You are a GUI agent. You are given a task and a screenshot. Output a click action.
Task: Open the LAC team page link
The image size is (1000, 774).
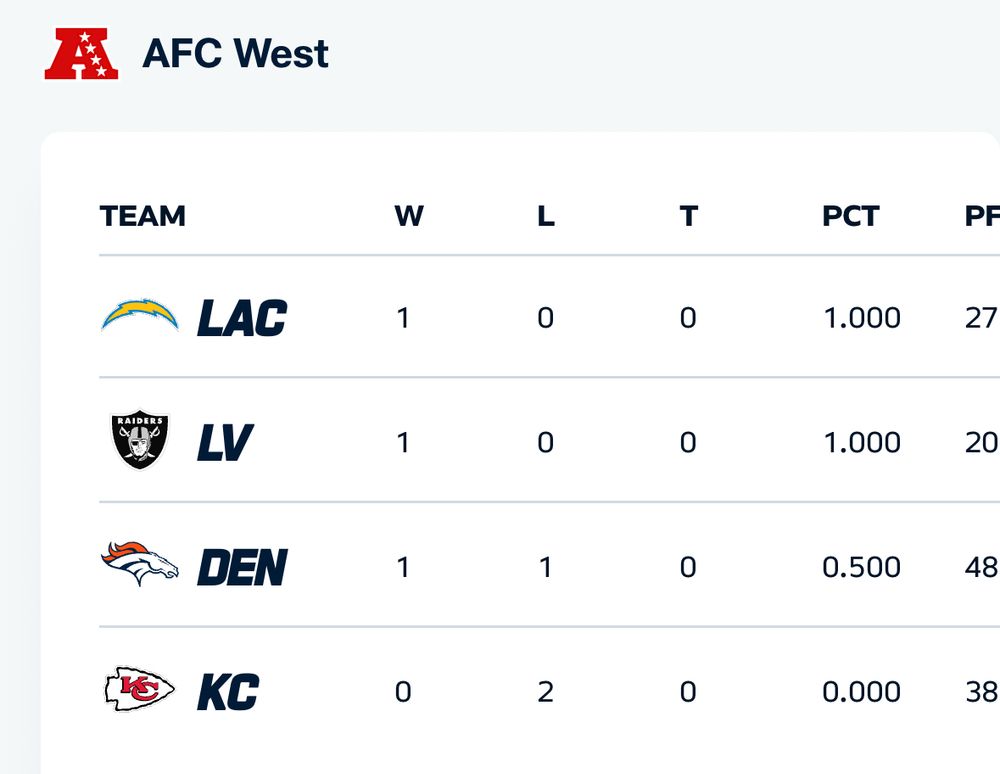click(x=242, y=318)
